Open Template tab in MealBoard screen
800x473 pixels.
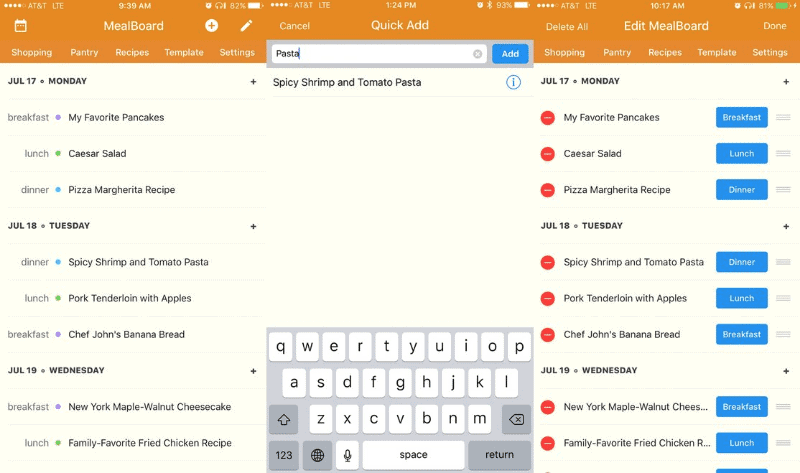point(184,53)
